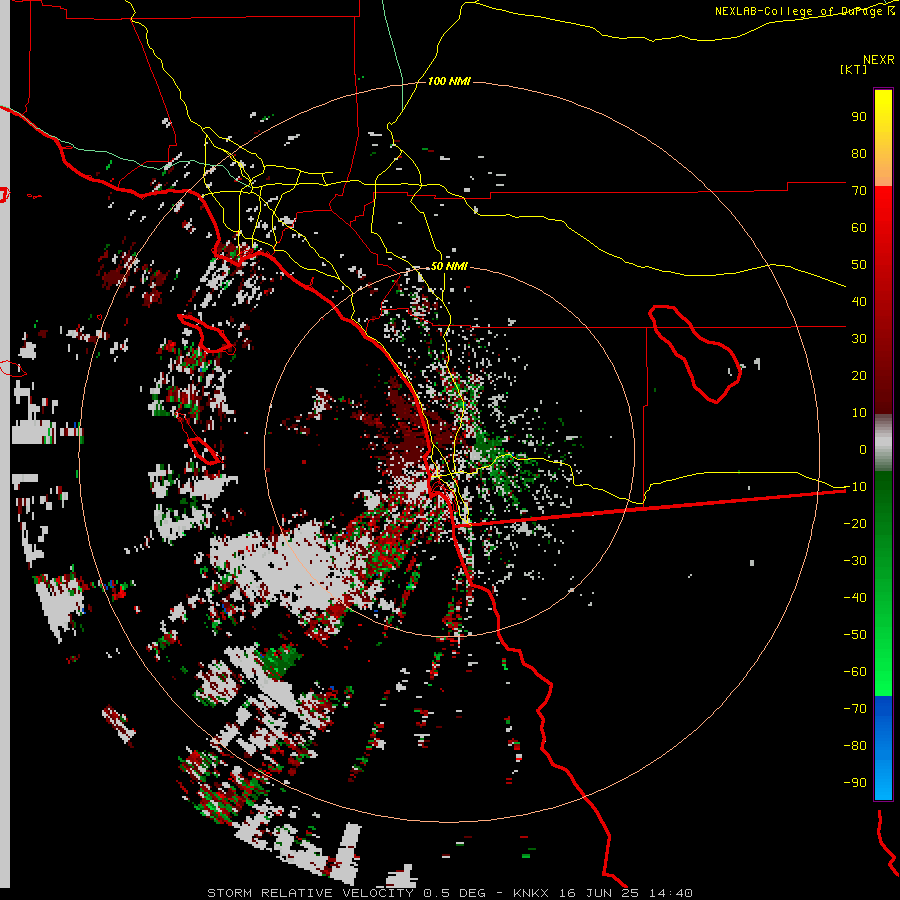The width and height of the screenshot is (900, 900).
Task: Select the 10 value on velocity scale
Action: click(x=859, y=413)
